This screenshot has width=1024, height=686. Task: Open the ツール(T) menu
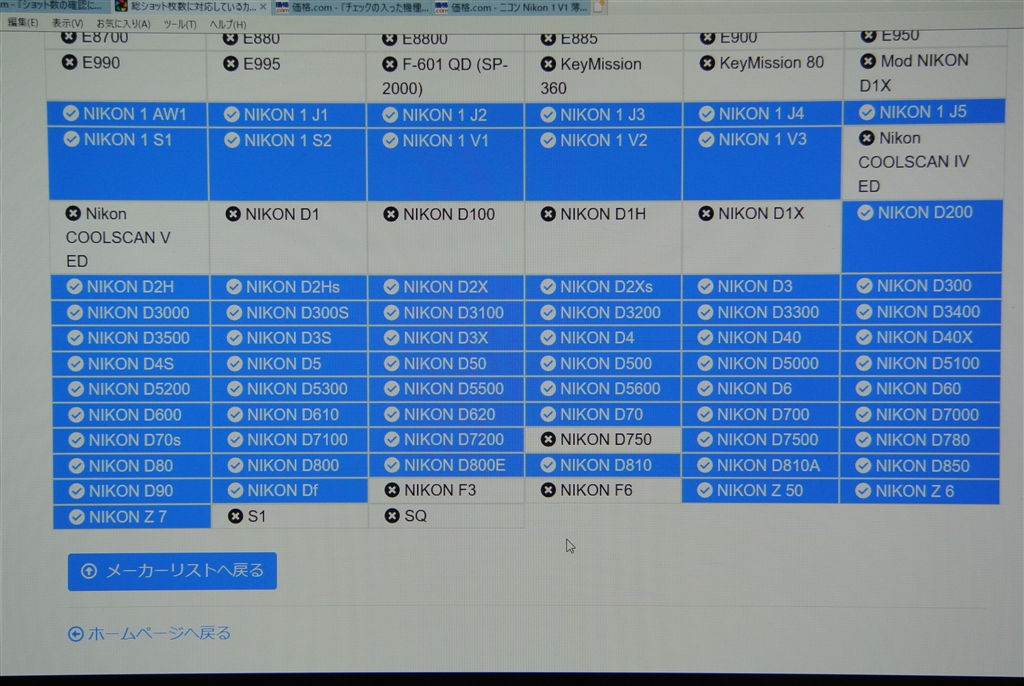coord(180,24)
